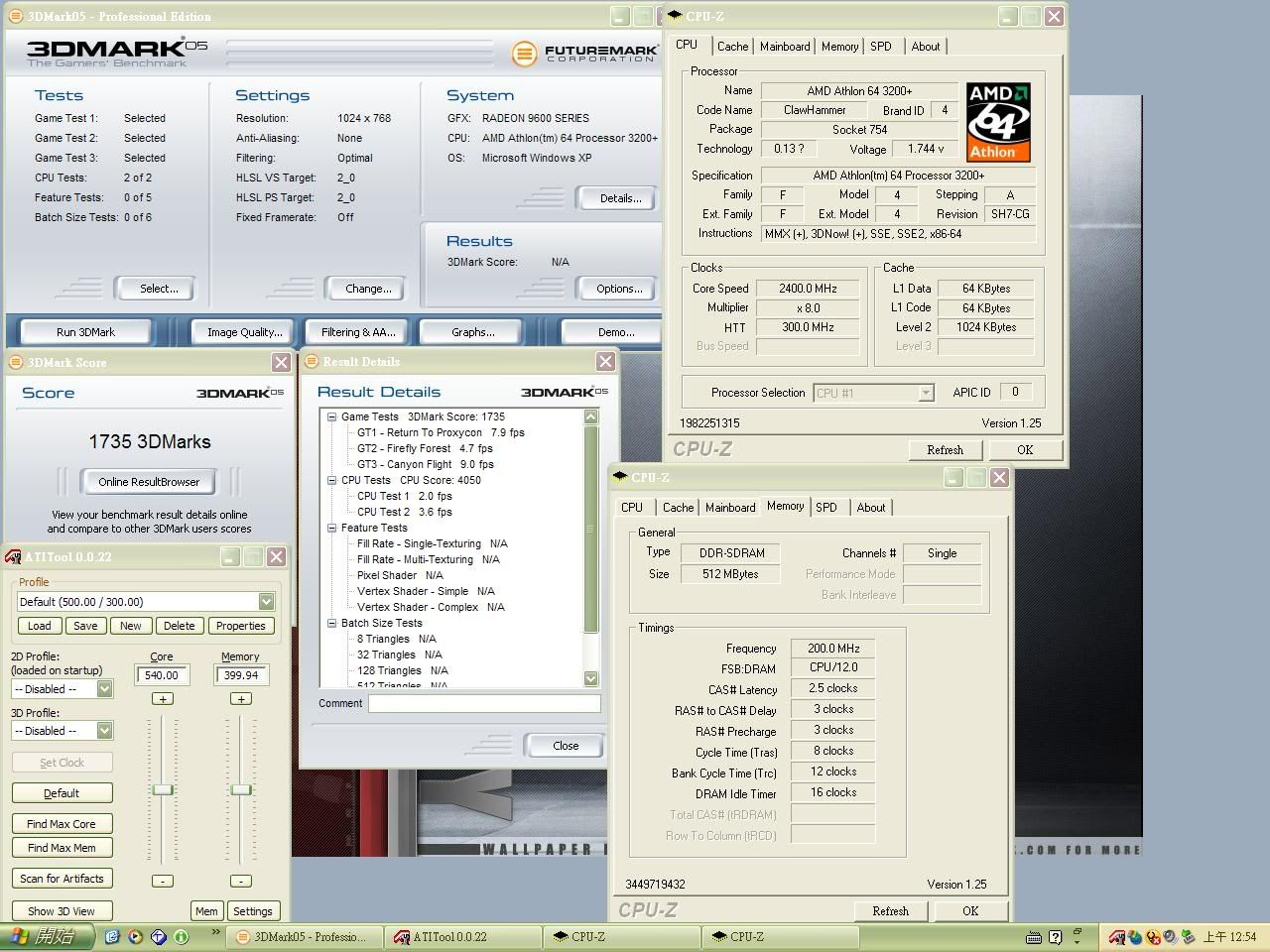
Task: Click the keyboard icon on the language bar
Action: (x=1034, y=936)
